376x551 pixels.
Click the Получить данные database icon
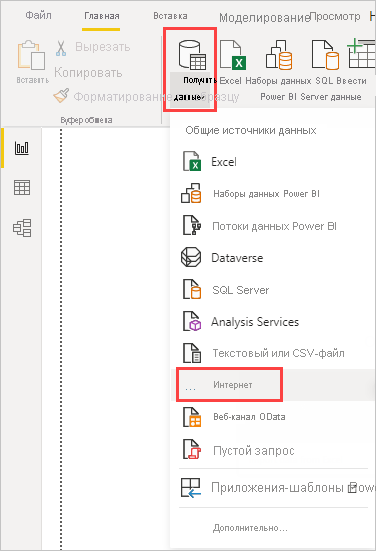pyautogui.click(x=192, y=54)
